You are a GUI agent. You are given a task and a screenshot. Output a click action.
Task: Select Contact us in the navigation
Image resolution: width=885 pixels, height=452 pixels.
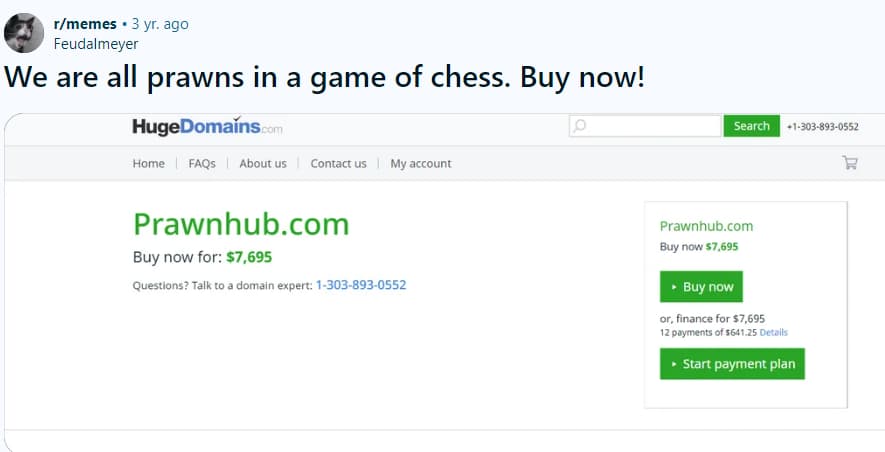338,164
